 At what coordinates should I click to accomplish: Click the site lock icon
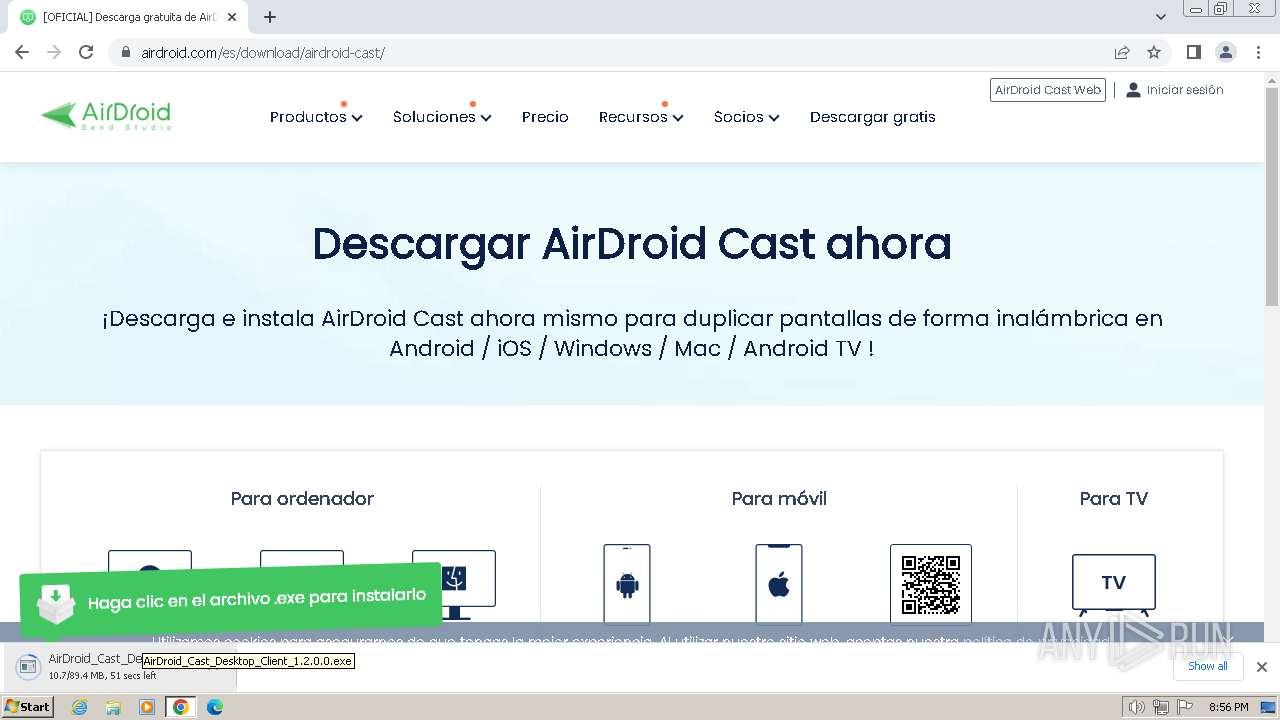pyautogui.click(x=125, y=52)
